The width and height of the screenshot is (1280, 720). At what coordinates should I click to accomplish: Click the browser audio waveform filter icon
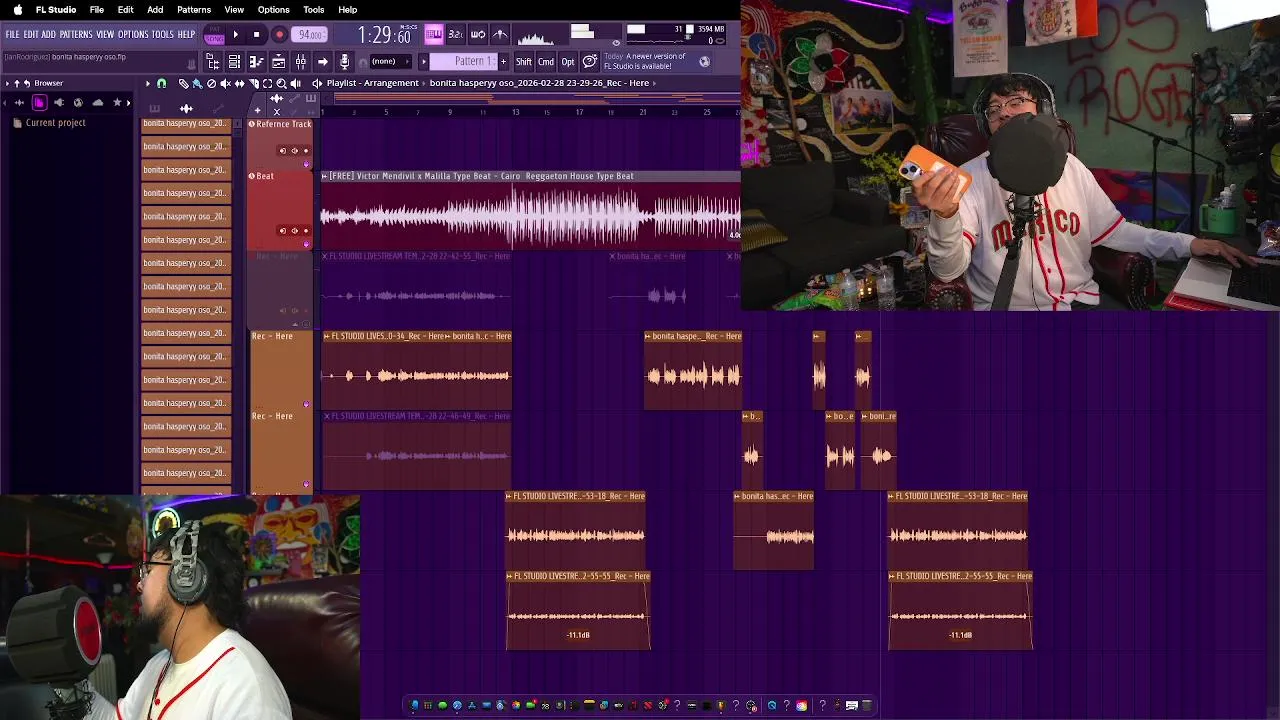click(19, 103)
